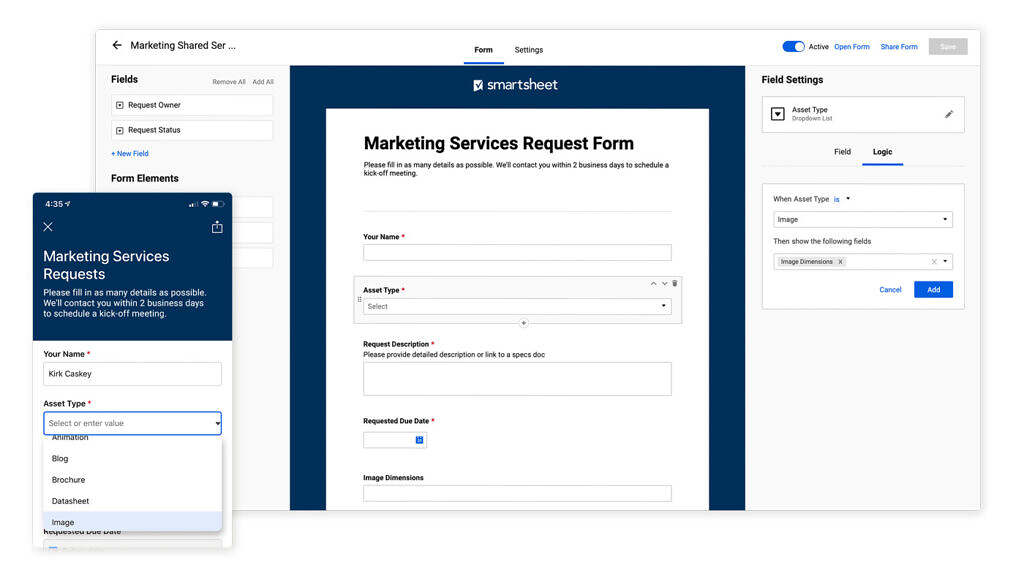Image resolution: width=1024 pixels, height=576 pixels.
Task: Open the Asset Type Select dropdown in form
Action: (x=517, y=307)
